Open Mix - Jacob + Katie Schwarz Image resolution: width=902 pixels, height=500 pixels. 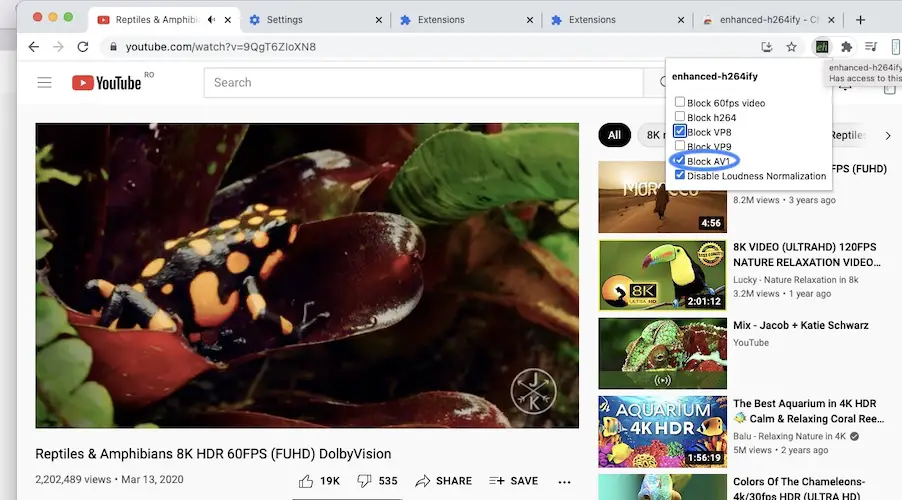click(801, 326)
